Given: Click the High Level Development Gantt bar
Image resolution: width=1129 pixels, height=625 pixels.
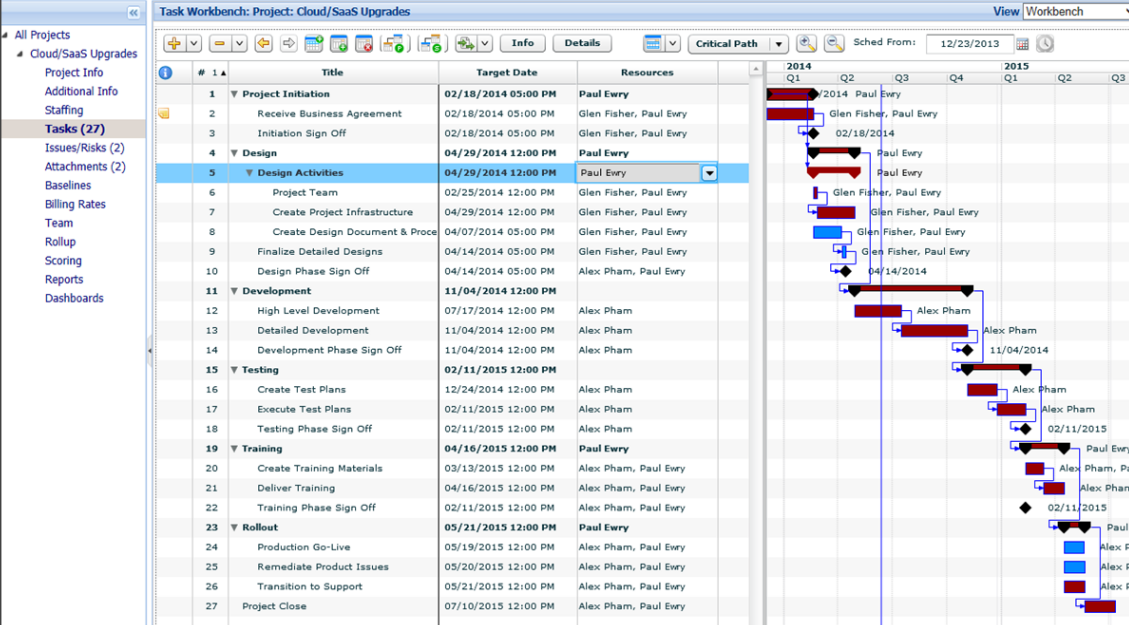Looking at the screenshot, I should pos(878,311).
